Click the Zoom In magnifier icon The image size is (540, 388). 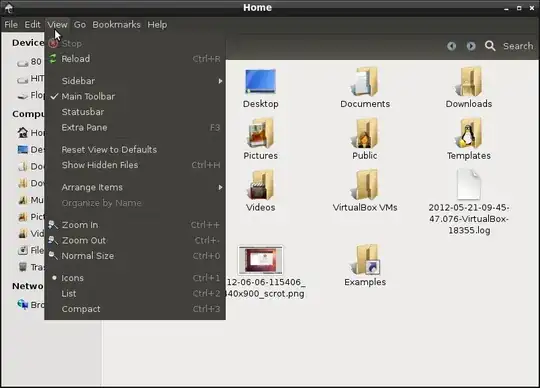point(53,225)
